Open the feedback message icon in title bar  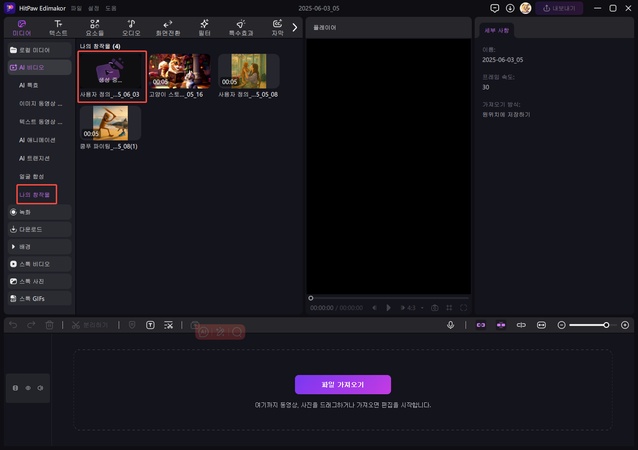click(494, 8)
